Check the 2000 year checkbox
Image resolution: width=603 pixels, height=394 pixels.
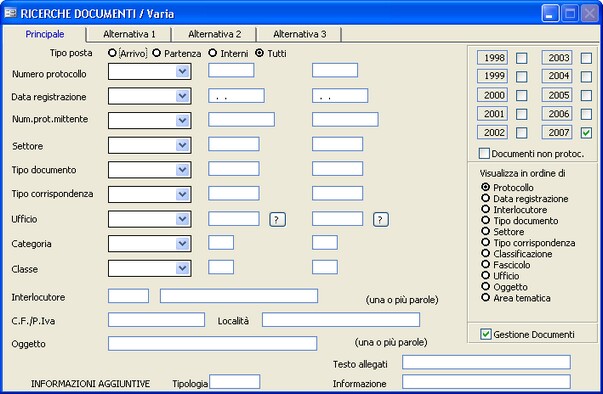click(521, 95)
